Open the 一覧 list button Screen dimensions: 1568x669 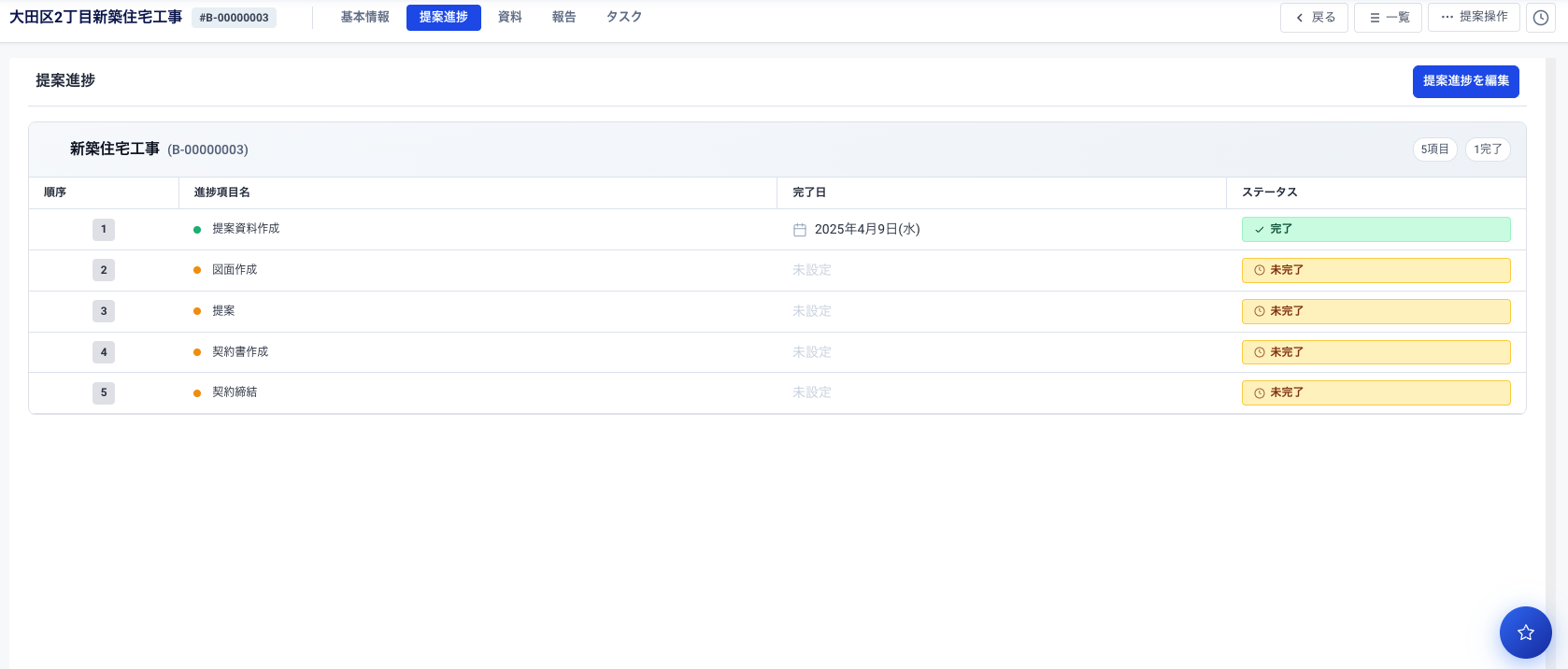point(1388,18)
